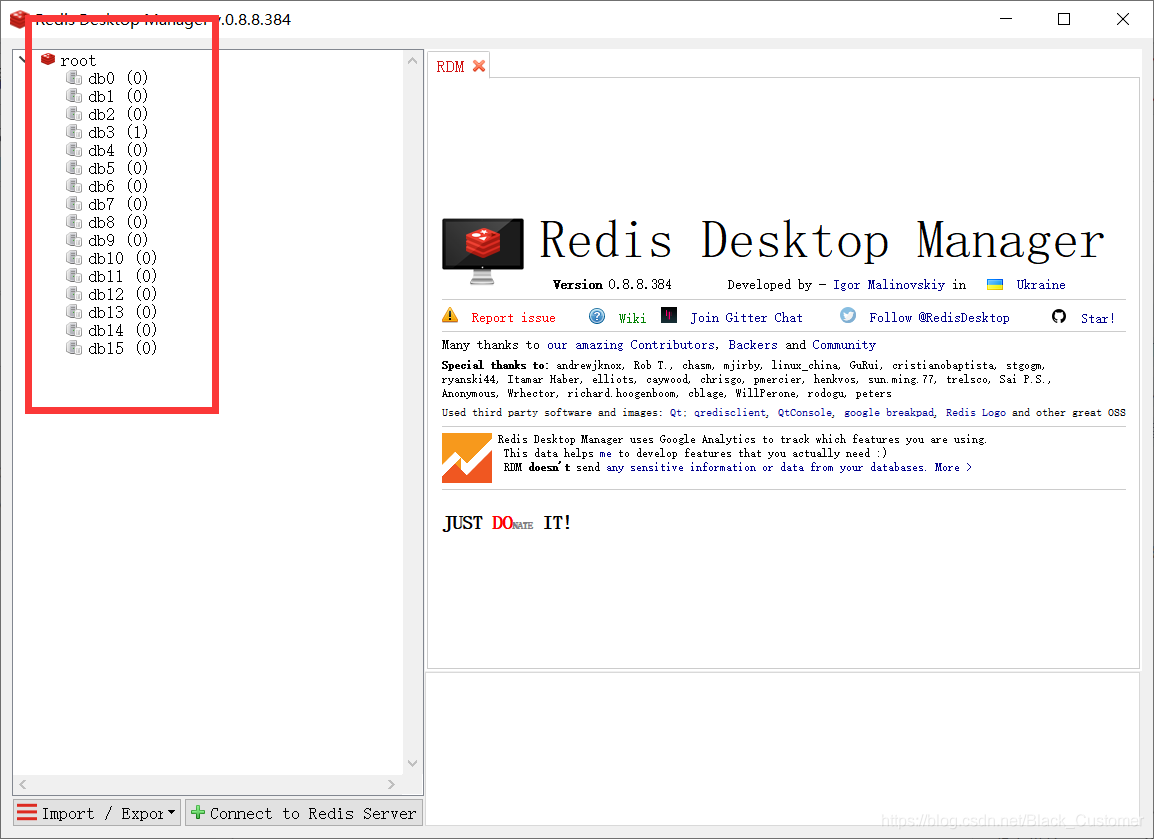Image resolution: width=1154 pixels, height=839 pixels.
Task: Click the database icon next to db7
Action: [x=74, y=204]
